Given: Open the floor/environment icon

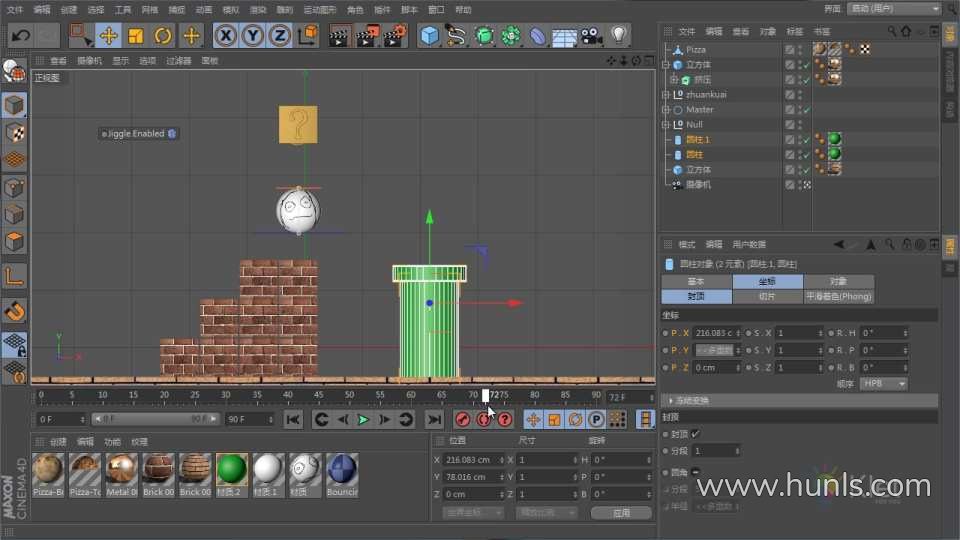Looking at the screenshot, I should [564, 36].
